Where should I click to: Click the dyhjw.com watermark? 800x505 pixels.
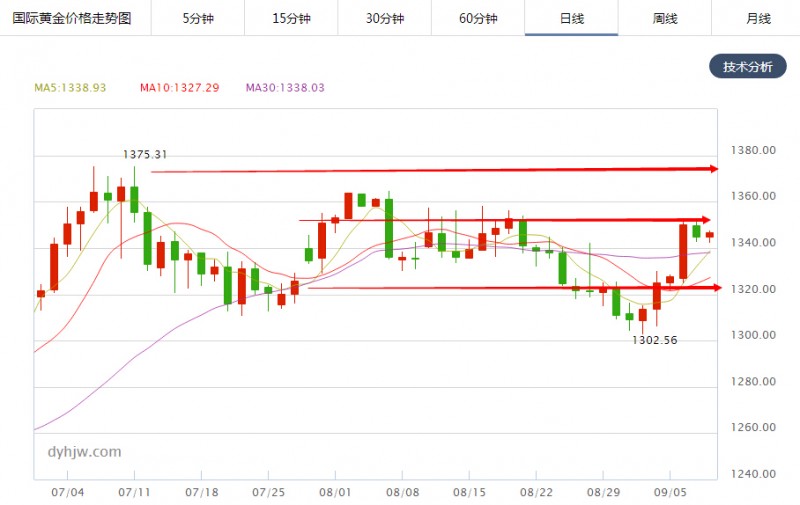(84, 452)
